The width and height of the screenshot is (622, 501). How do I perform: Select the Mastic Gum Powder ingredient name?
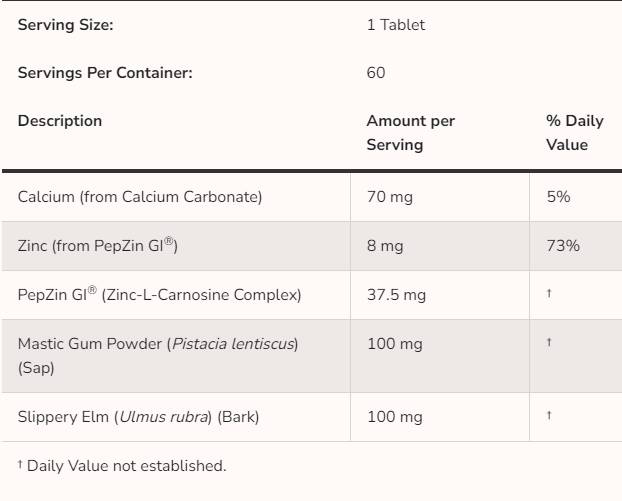(158, 355)
